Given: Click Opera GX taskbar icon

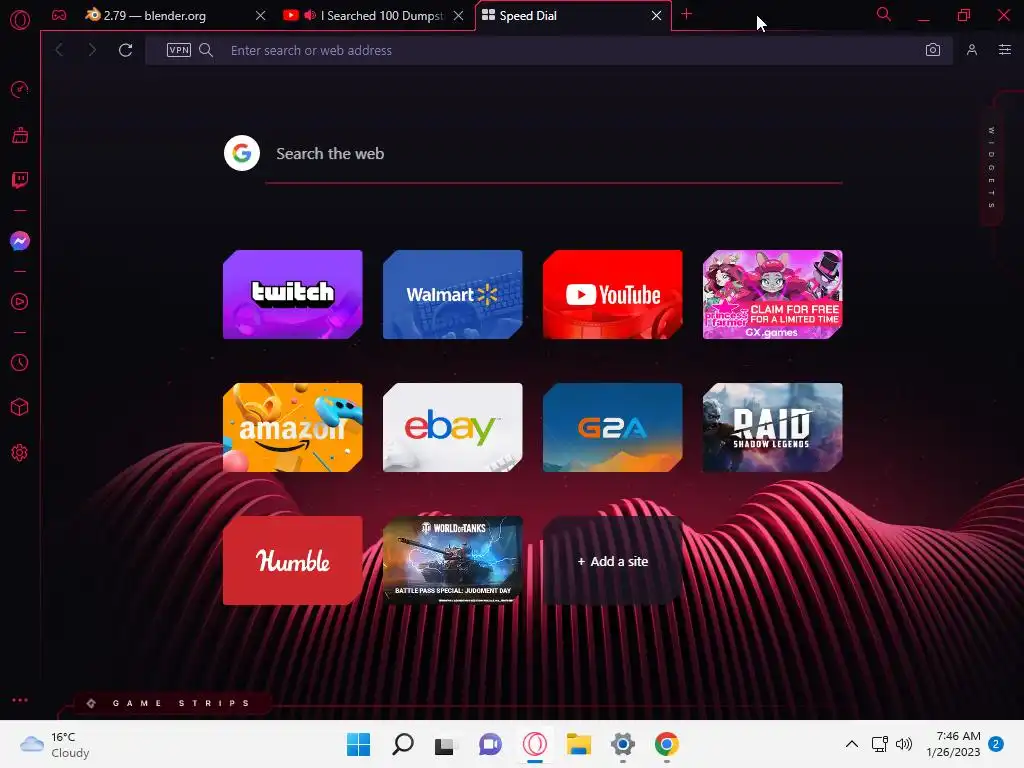Looking at the screenshot, I should point(534,744).
